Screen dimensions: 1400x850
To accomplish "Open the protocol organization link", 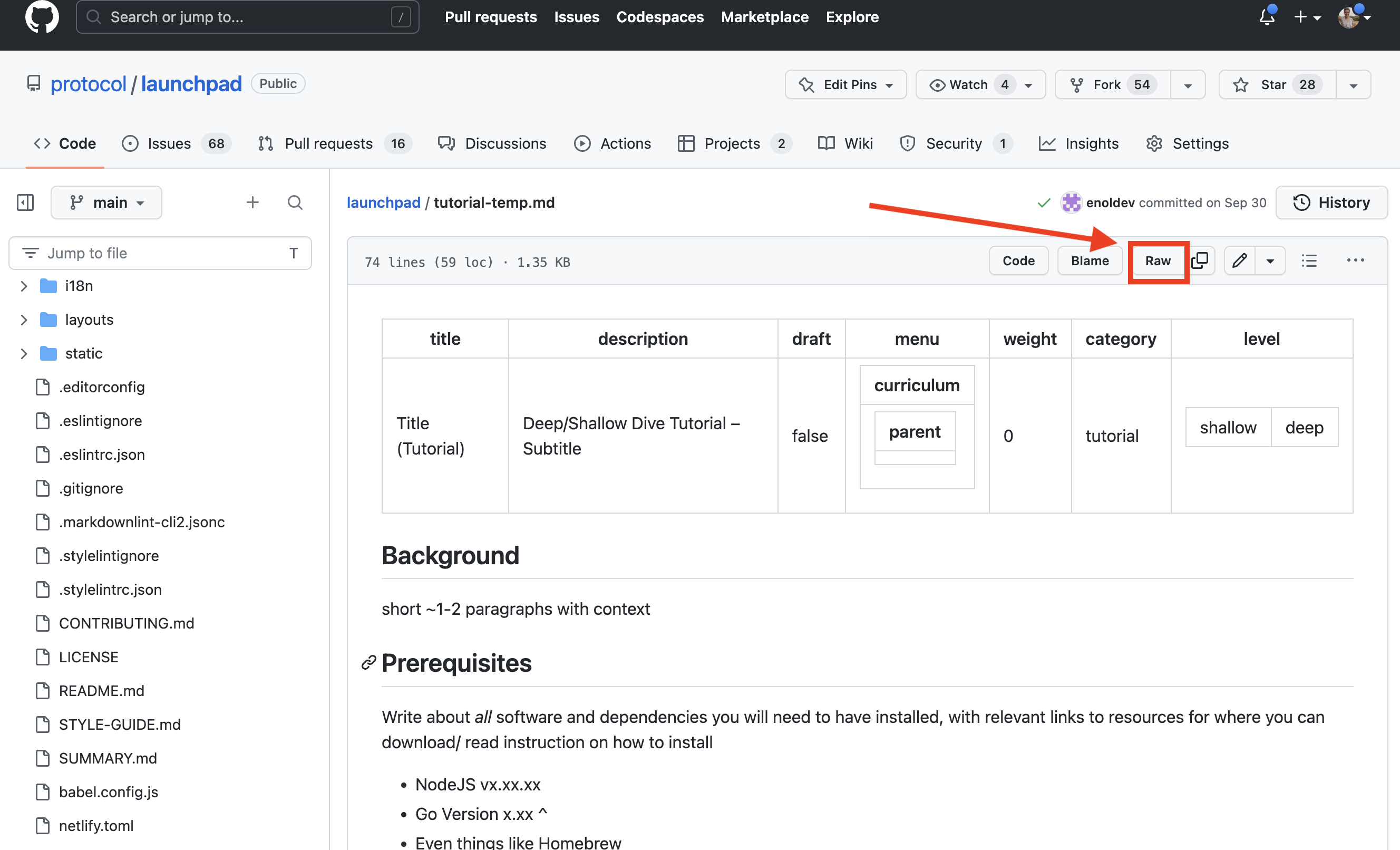I will point(88,84).
